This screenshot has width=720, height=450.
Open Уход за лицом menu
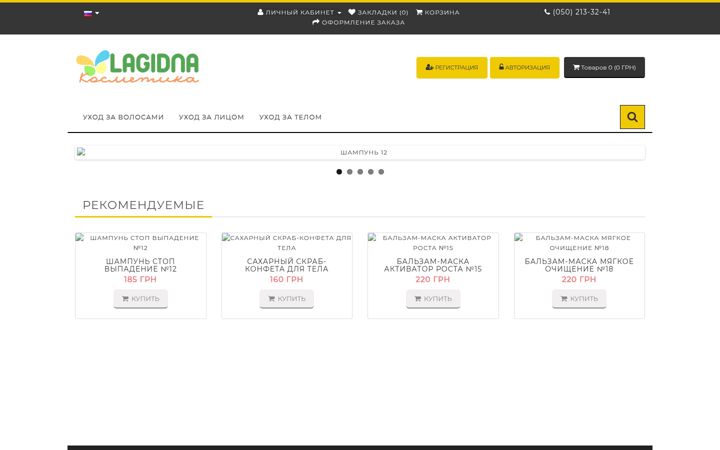pyautogui.click(x=211, y=117)
